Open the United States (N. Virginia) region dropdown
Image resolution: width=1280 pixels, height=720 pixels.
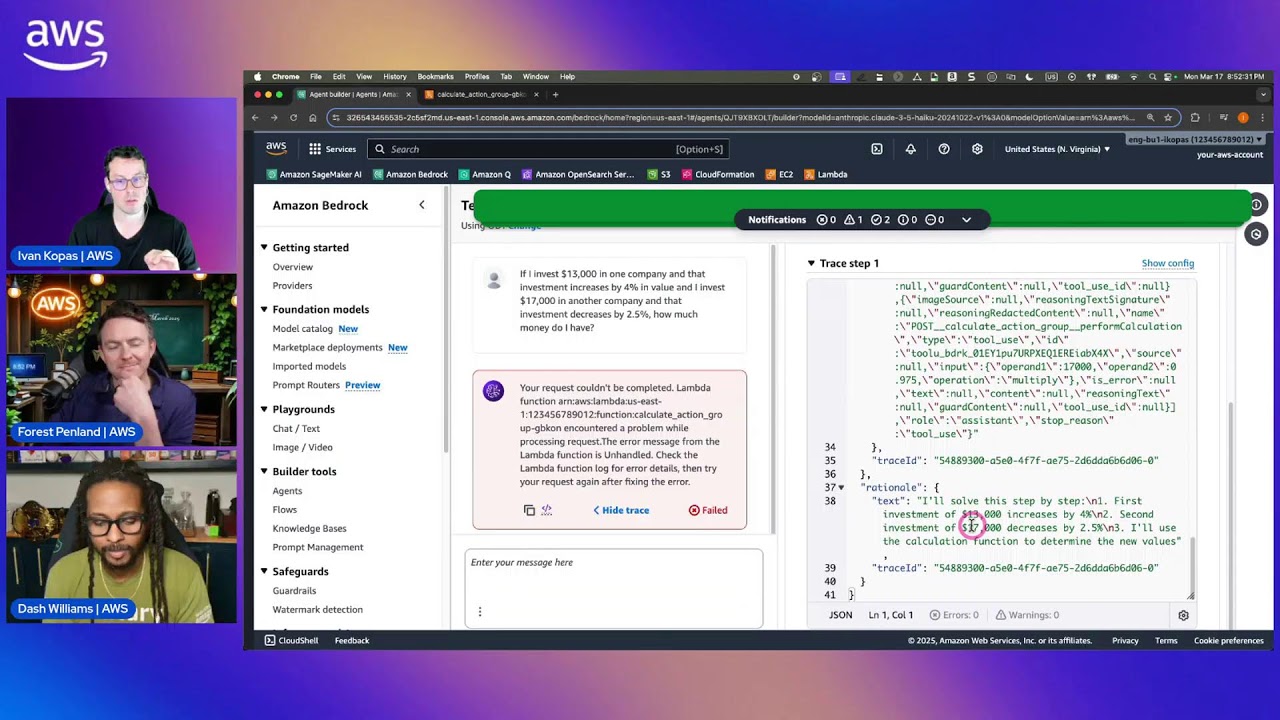pyautogui.click(x=1057, y=149)
